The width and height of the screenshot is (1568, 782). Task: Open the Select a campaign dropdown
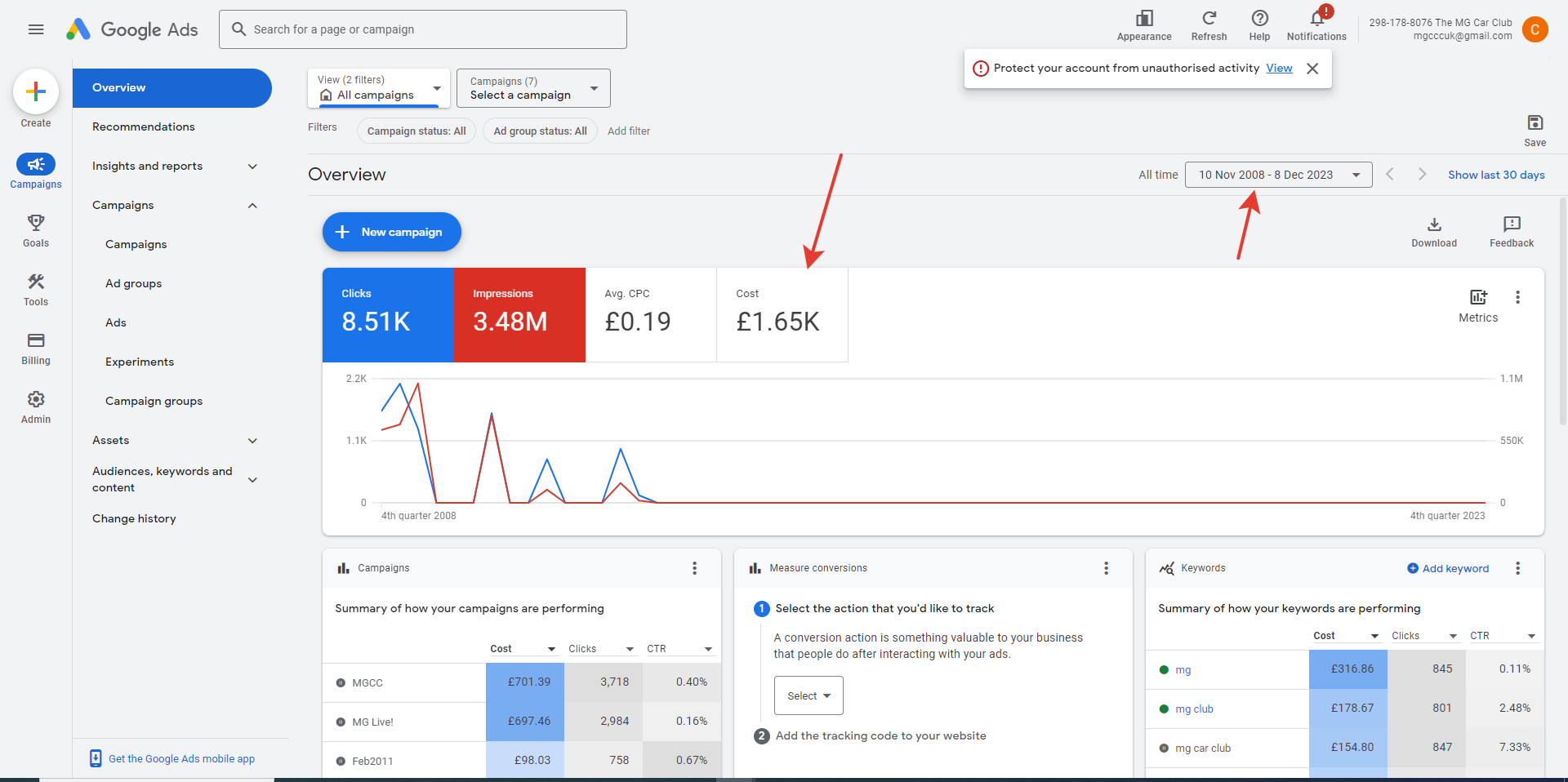[x=533, y=88]
